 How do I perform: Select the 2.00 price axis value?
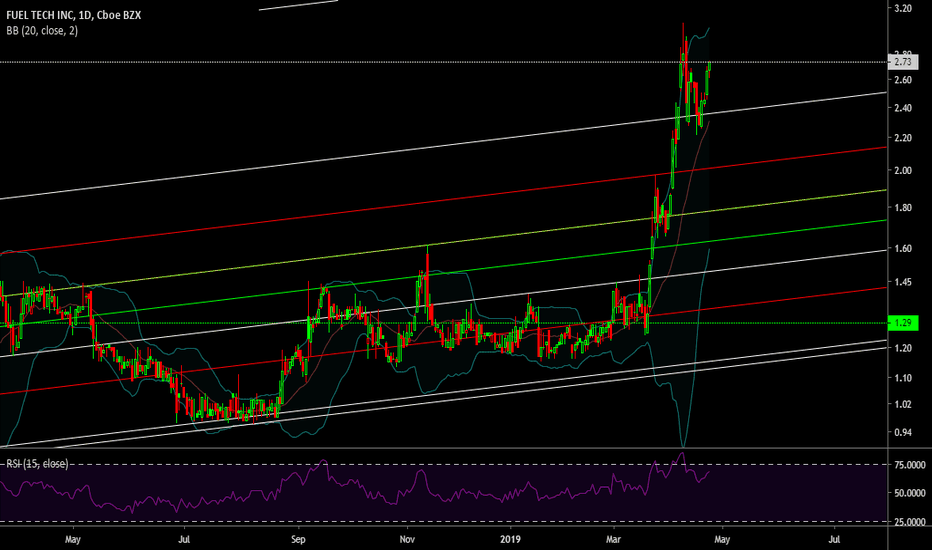pos(903,171)
